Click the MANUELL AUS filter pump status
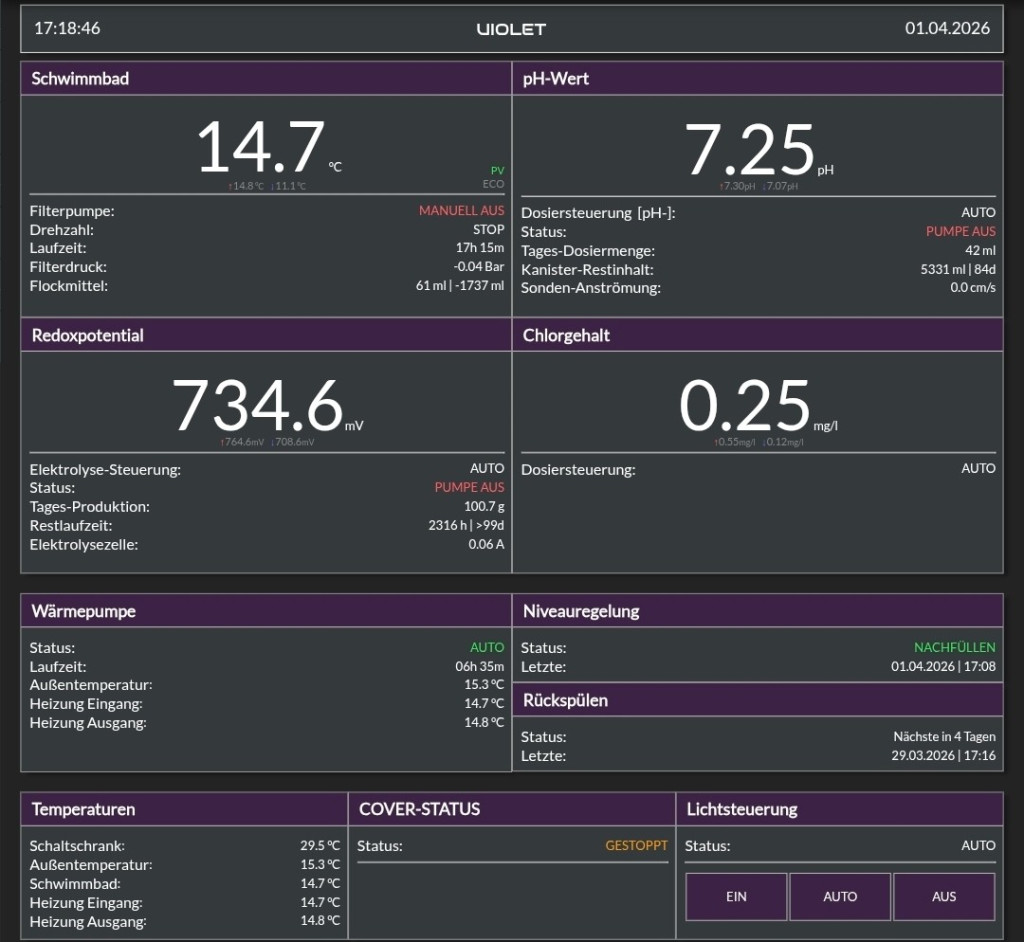The width and height of the screenshot is (1024, 942). point(462,210)
